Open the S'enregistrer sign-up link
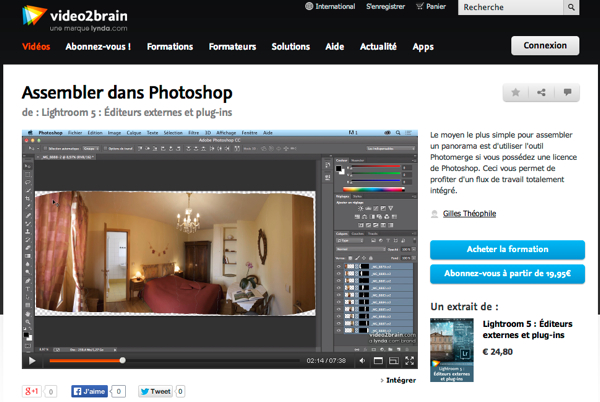The height and width of the screenshot is (402, 600). (385, 7)
